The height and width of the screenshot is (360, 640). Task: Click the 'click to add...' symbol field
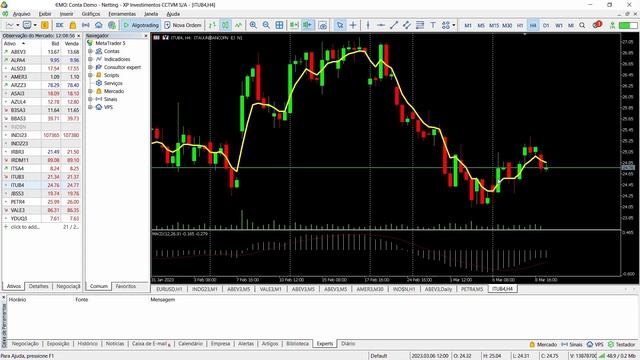pyautogui.click(x=25, y=227)
